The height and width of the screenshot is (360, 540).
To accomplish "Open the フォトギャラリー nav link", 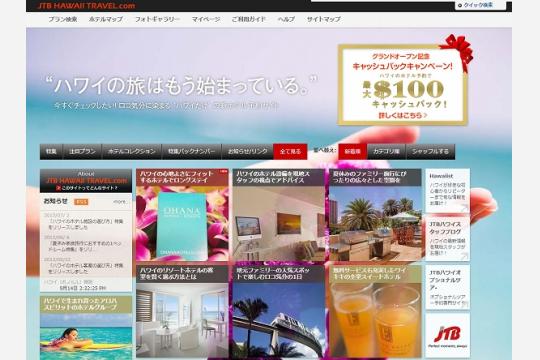I will coord(157,19).
